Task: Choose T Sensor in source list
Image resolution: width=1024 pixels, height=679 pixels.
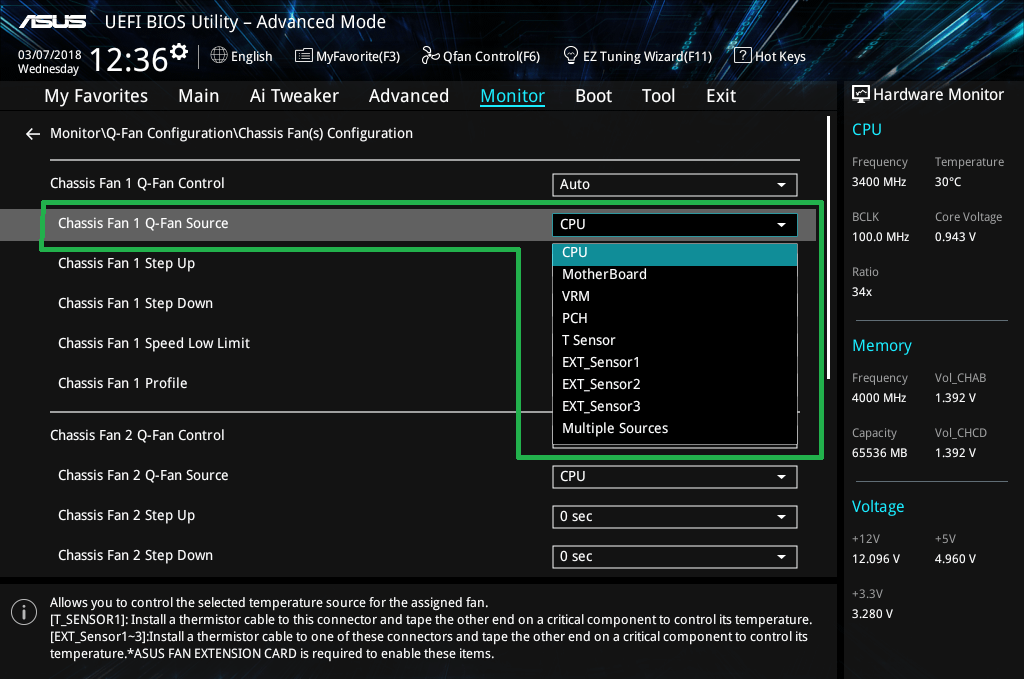Action: pyautogui.click(x=675, y=341)
